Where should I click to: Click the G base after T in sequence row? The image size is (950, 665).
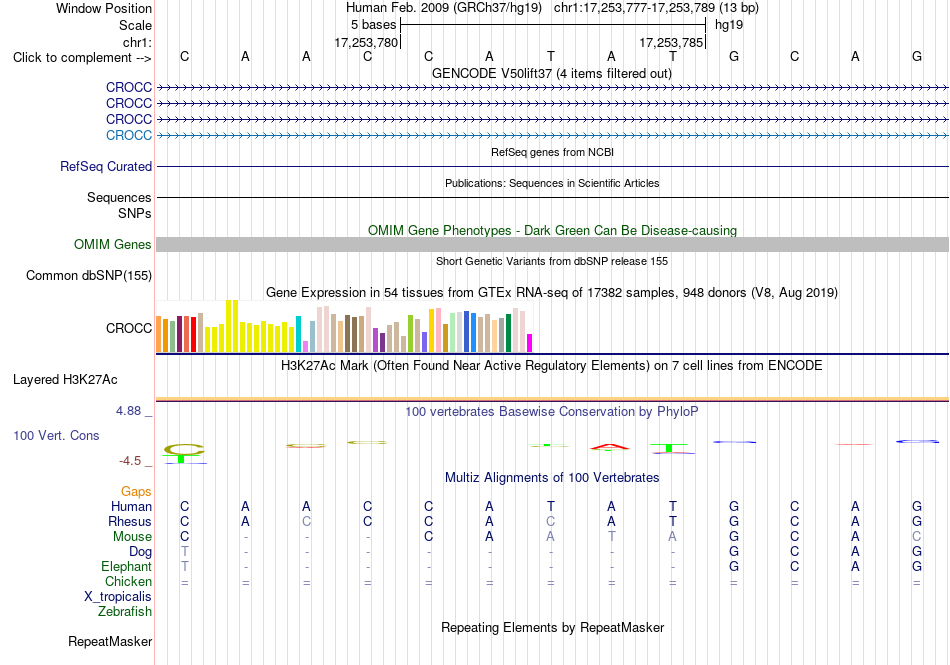(x=734, y=56)
